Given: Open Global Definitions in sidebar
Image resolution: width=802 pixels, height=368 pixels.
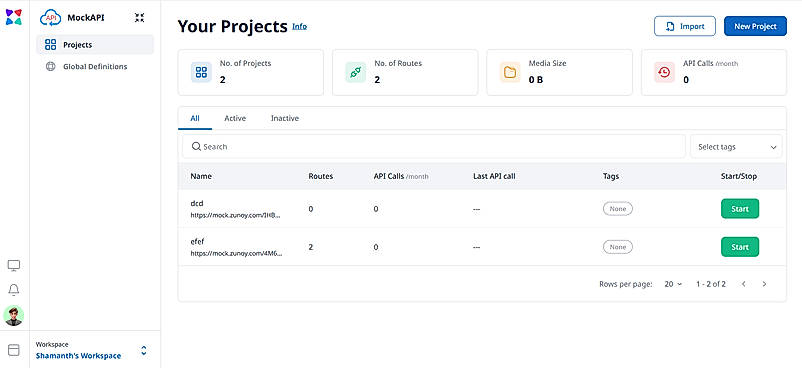Looking at the screenshot, I should point(95,67).
